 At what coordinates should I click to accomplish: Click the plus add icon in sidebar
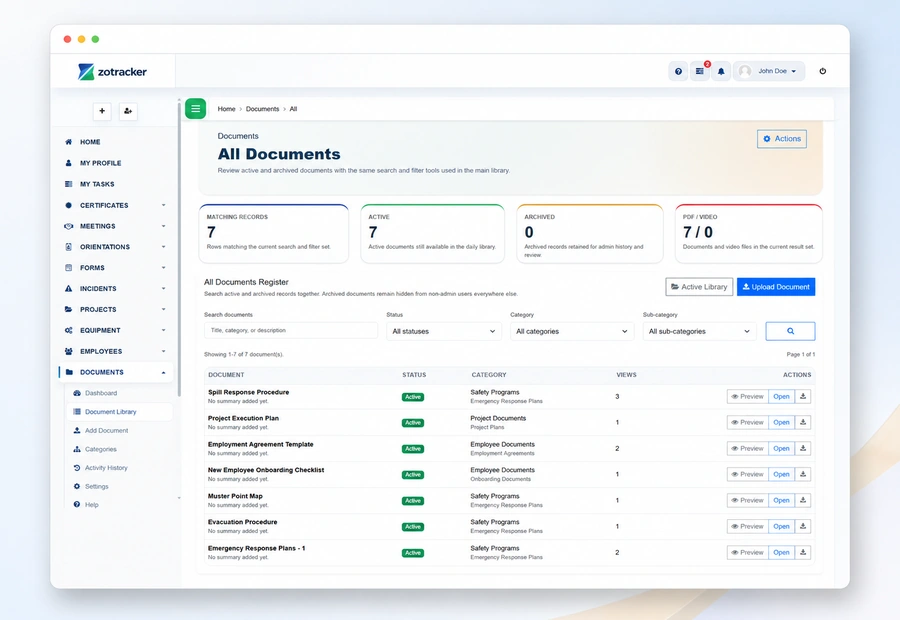coord(102,111)
